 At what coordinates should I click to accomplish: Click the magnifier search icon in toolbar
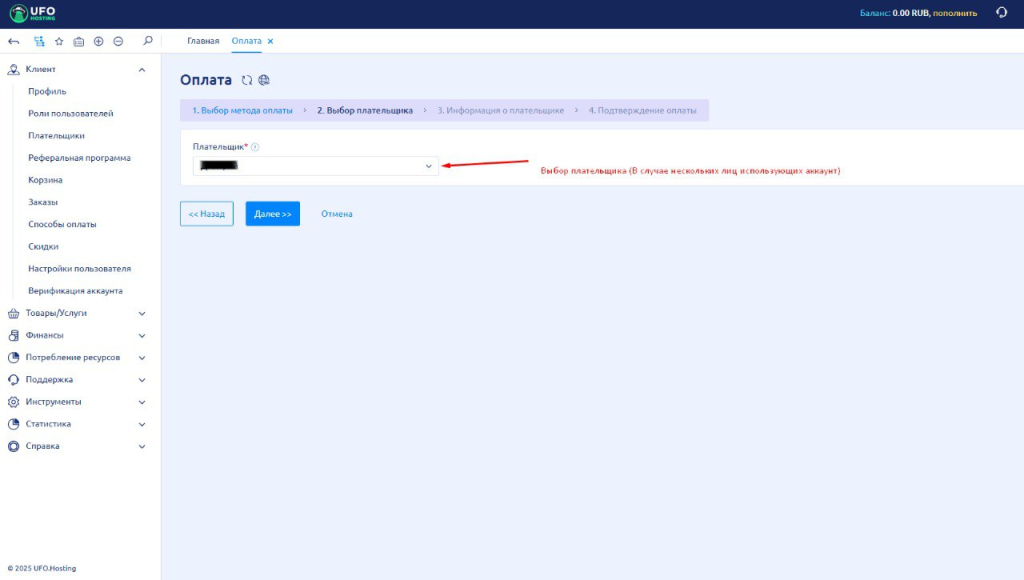(x=148, y=41)
